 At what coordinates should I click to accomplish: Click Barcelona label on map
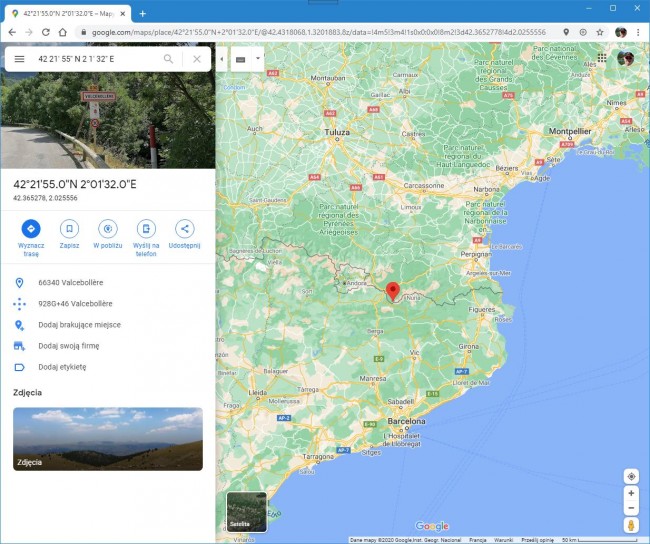pos(407,421)
